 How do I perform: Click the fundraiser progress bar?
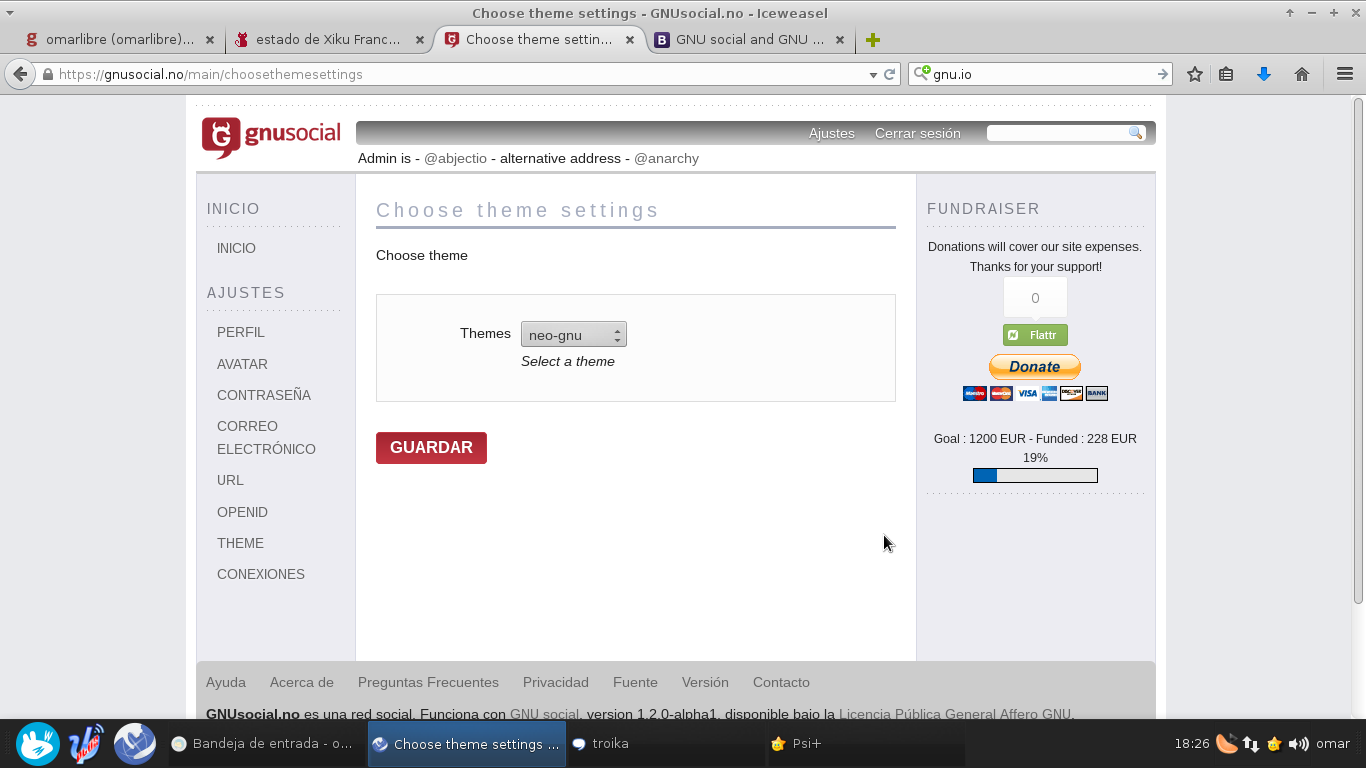pyautogui.click(x=1035, y=475)
